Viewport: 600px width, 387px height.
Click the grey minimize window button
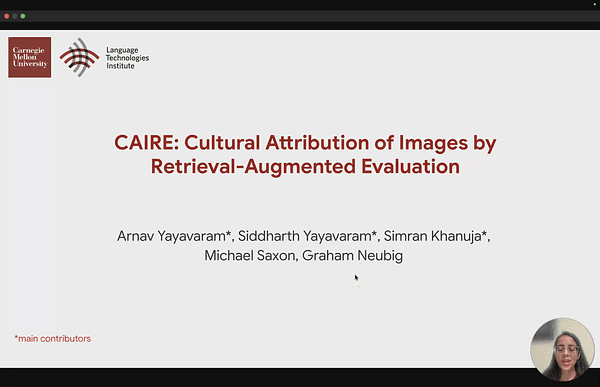click(15, 16)
